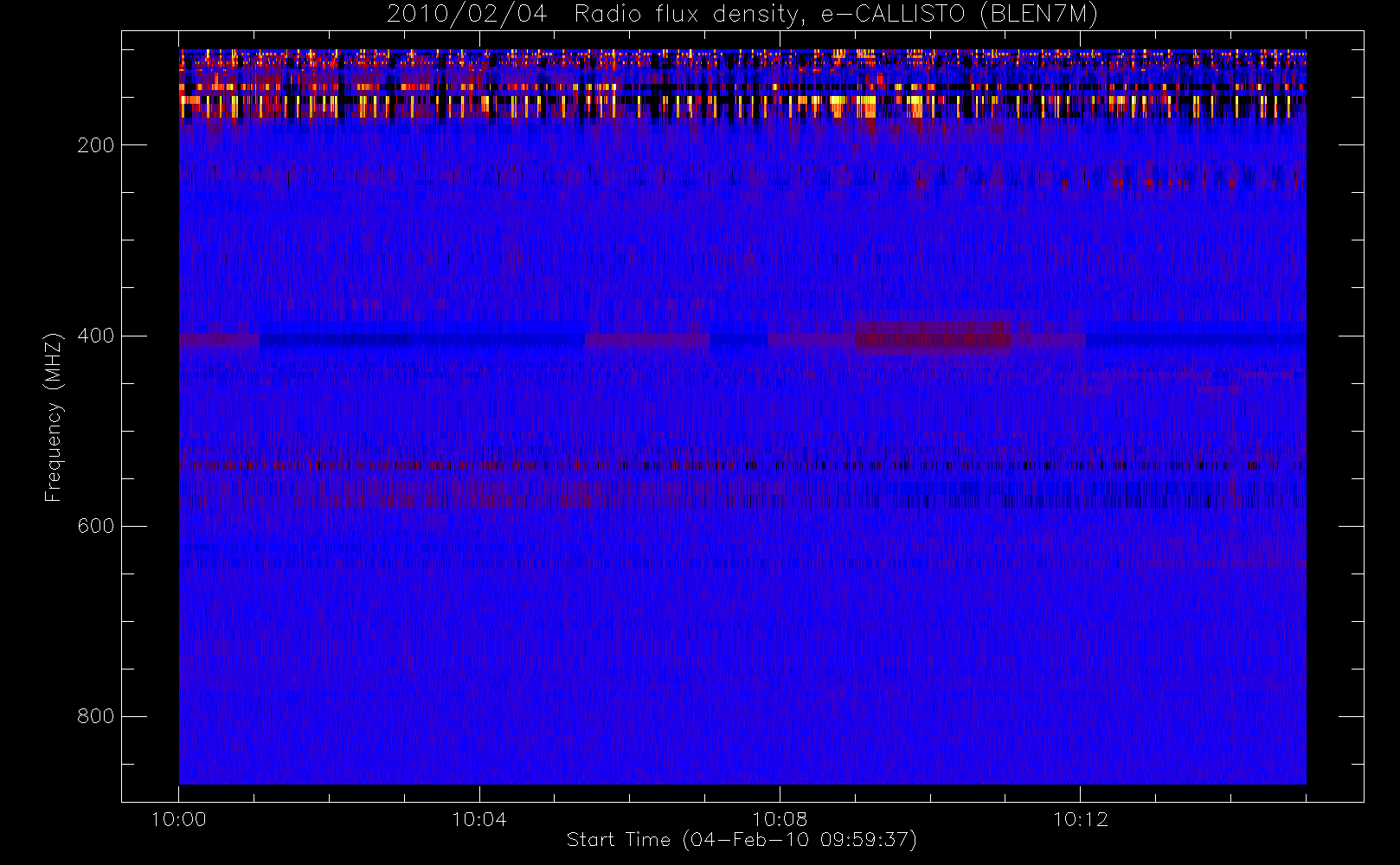The height and width of the screenshot is (865, 1400).
Task: Click the 10:04 time tick label
Action: (x=479, y=819)
